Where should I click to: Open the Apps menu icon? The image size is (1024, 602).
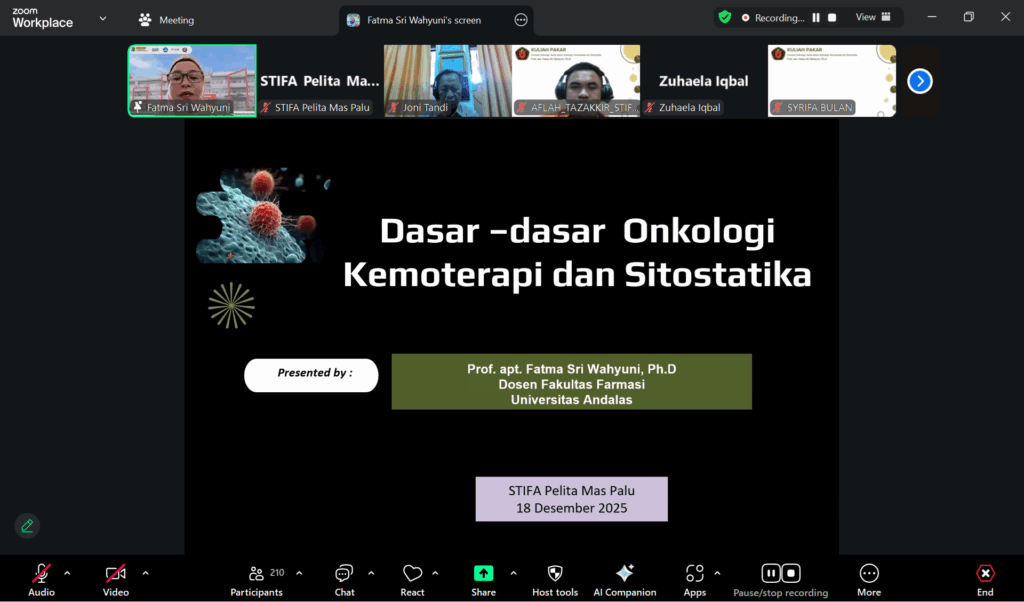(x=694, y=578)
